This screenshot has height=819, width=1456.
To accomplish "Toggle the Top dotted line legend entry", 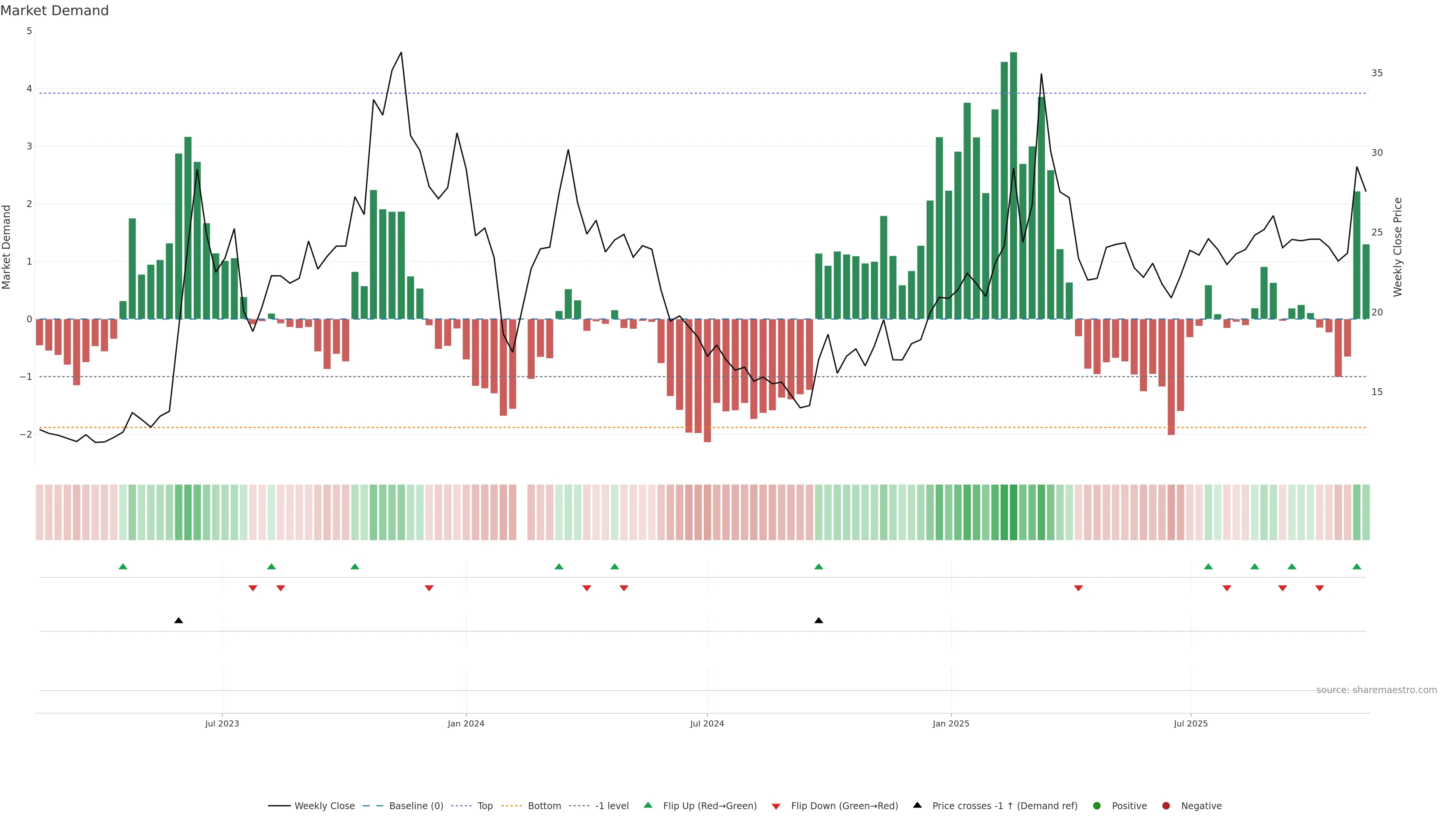I will click(x=485, y=806).
